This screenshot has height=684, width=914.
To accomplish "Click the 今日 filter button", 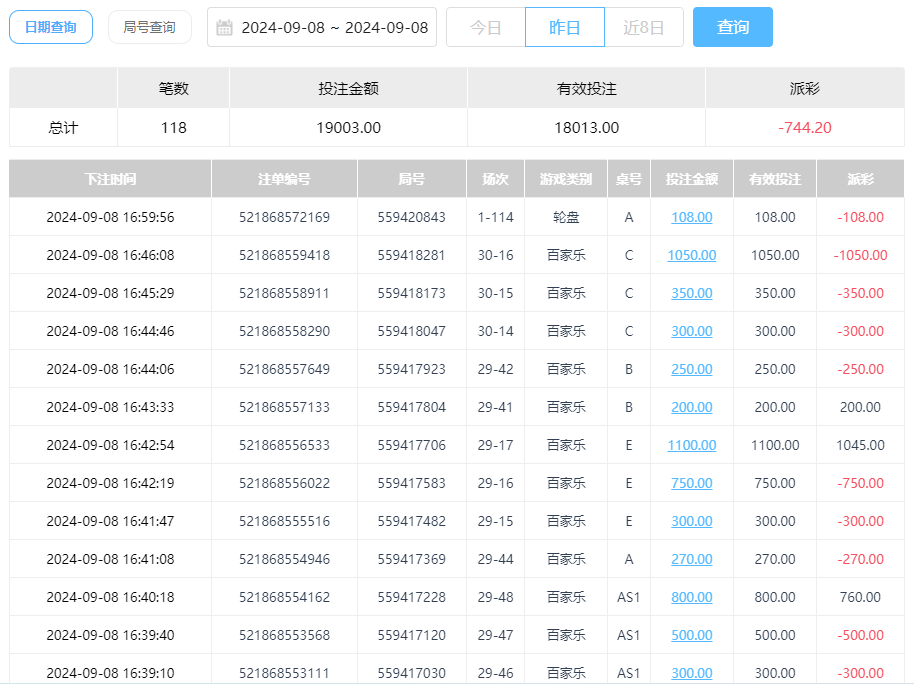I will [x=486, y=27].
